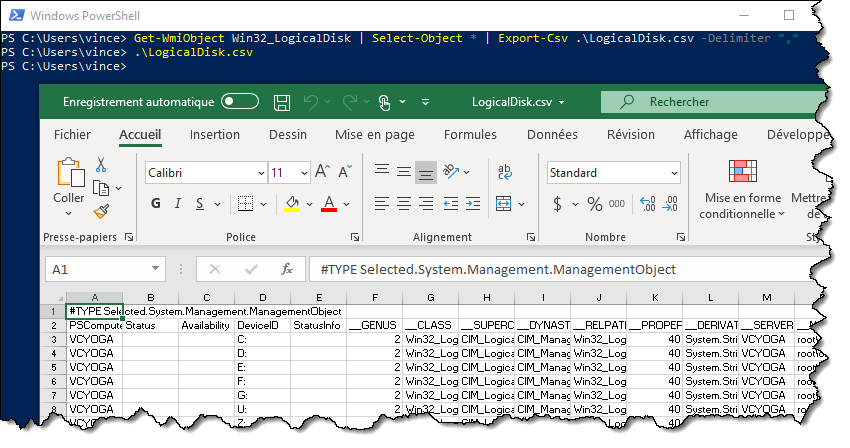Switch to the Données tab
Viewport: 850px width, 448px height.
tap(552, 135)
